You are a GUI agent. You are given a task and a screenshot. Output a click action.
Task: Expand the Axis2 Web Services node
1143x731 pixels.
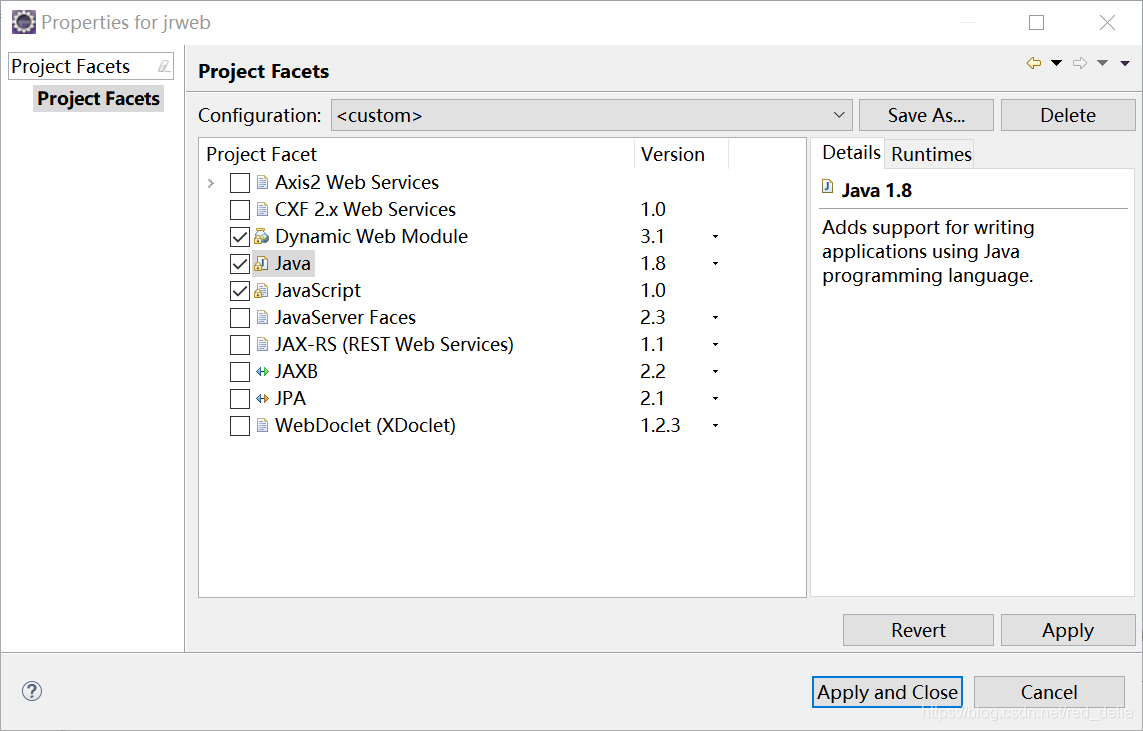tap(211, 183)
